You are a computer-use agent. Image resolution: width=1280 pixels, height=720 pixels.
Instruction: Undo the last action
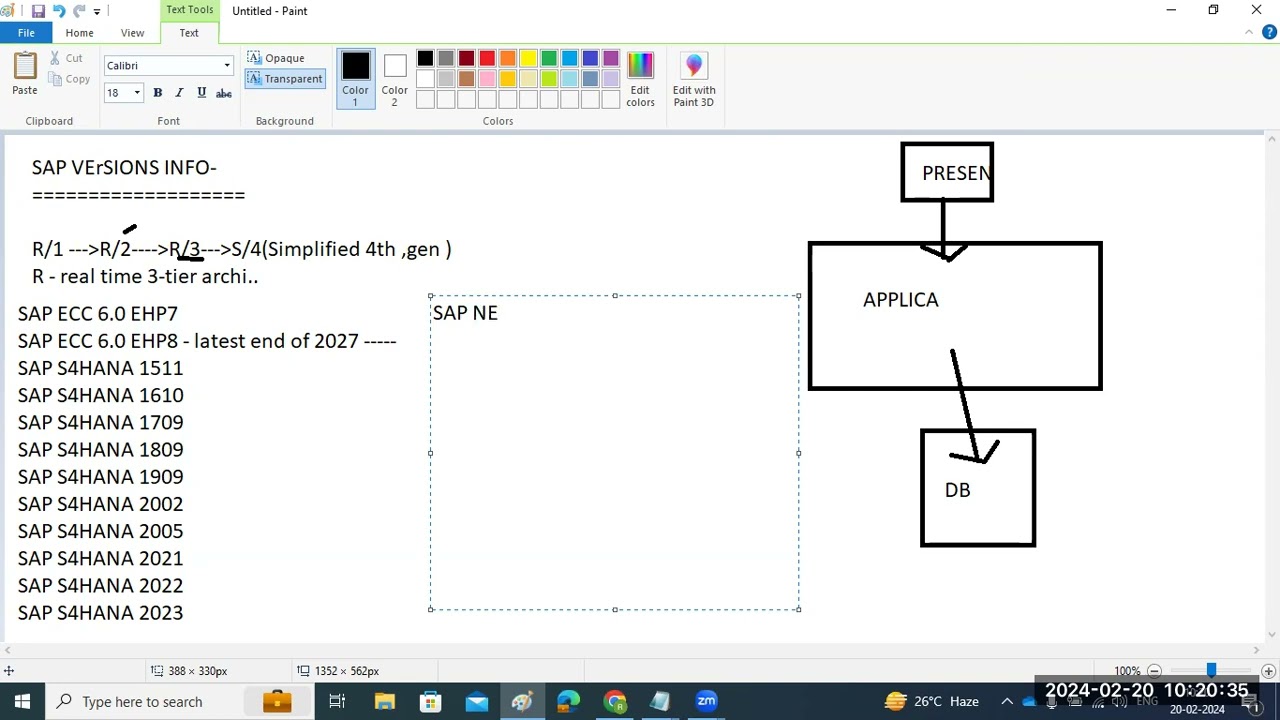pos(59,11)
